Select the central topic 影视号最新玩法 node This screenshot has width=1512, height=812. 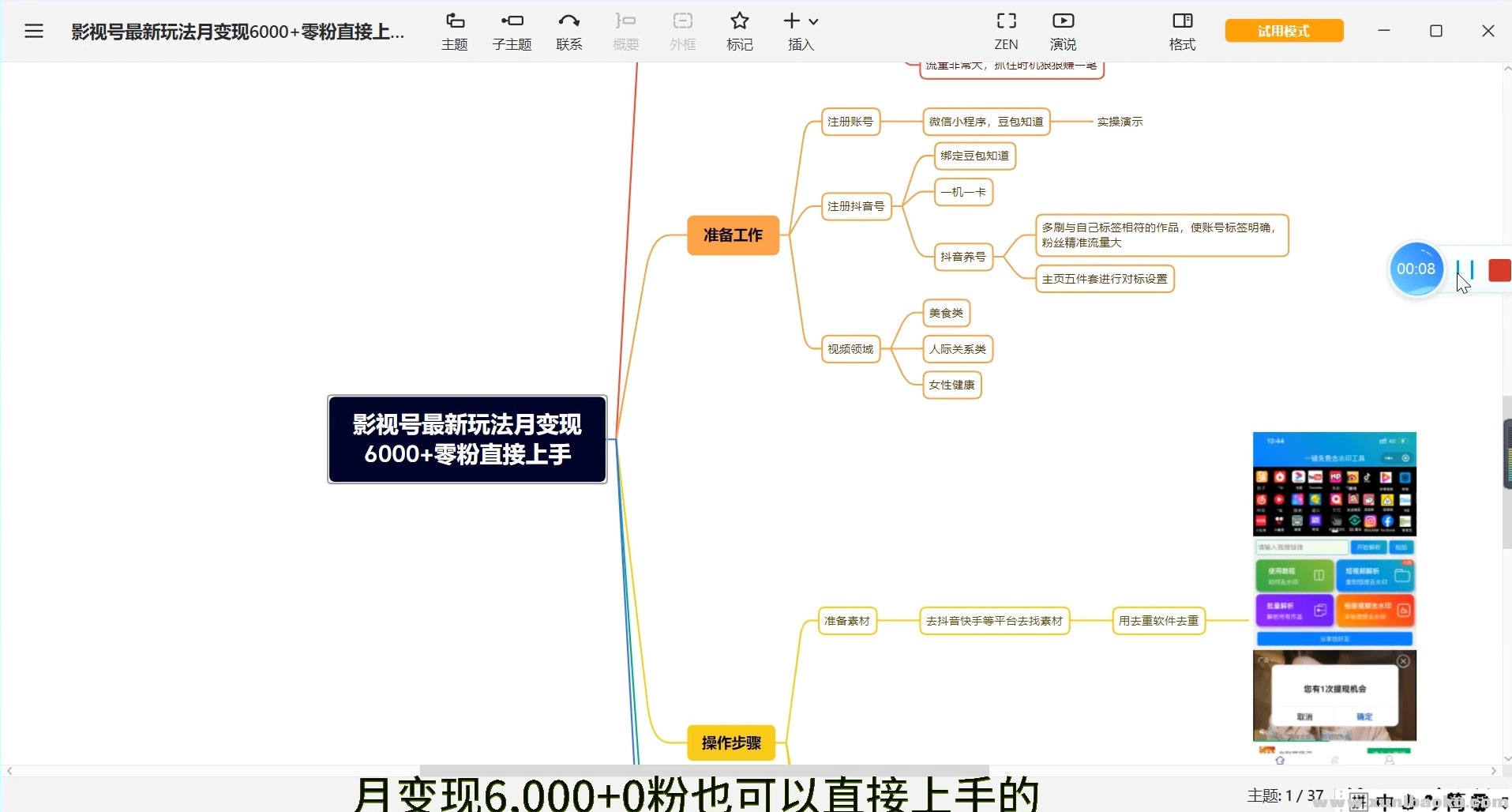[x=467, y=439]
